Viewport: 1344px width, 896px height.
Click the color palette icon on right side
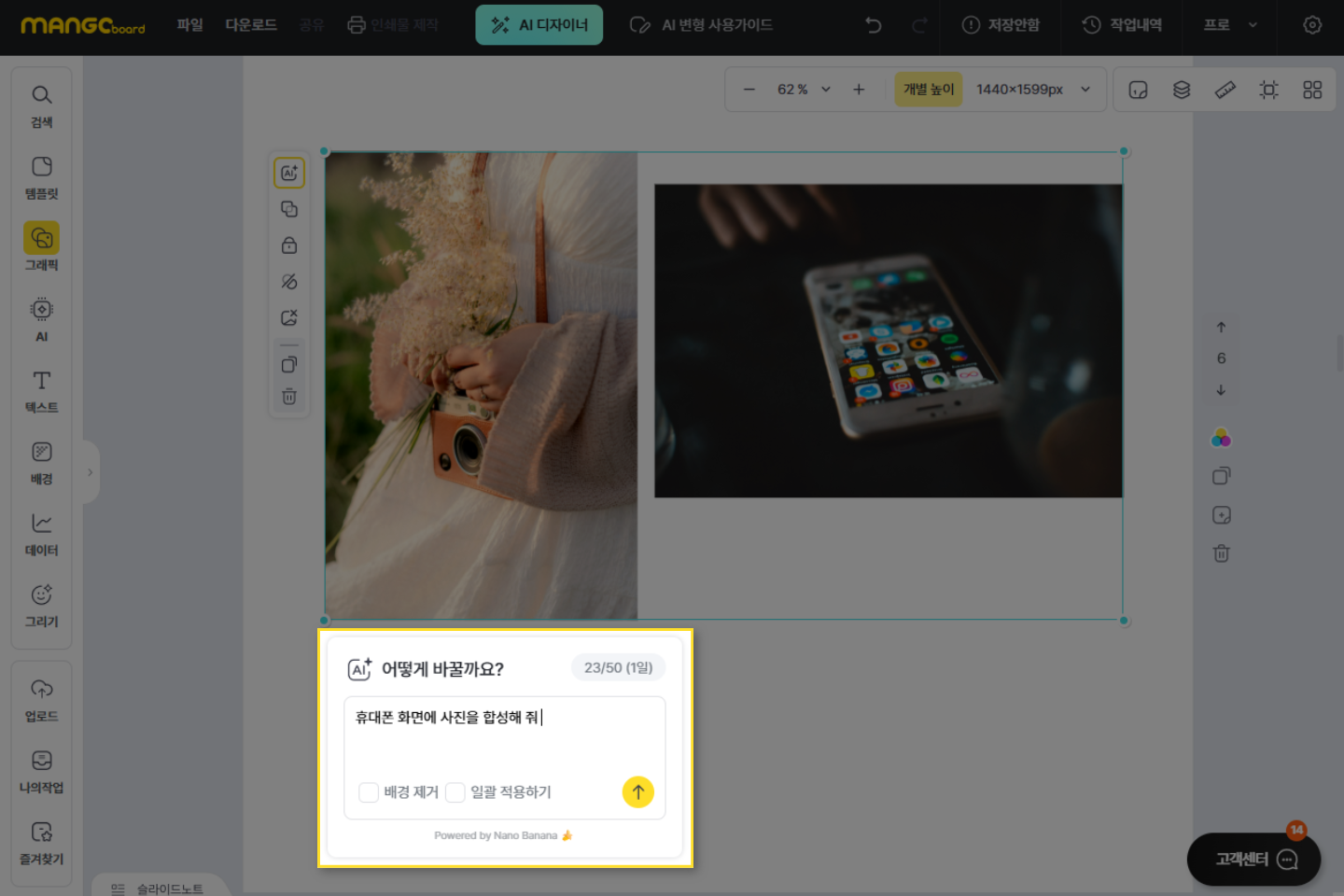(1221, 438)
